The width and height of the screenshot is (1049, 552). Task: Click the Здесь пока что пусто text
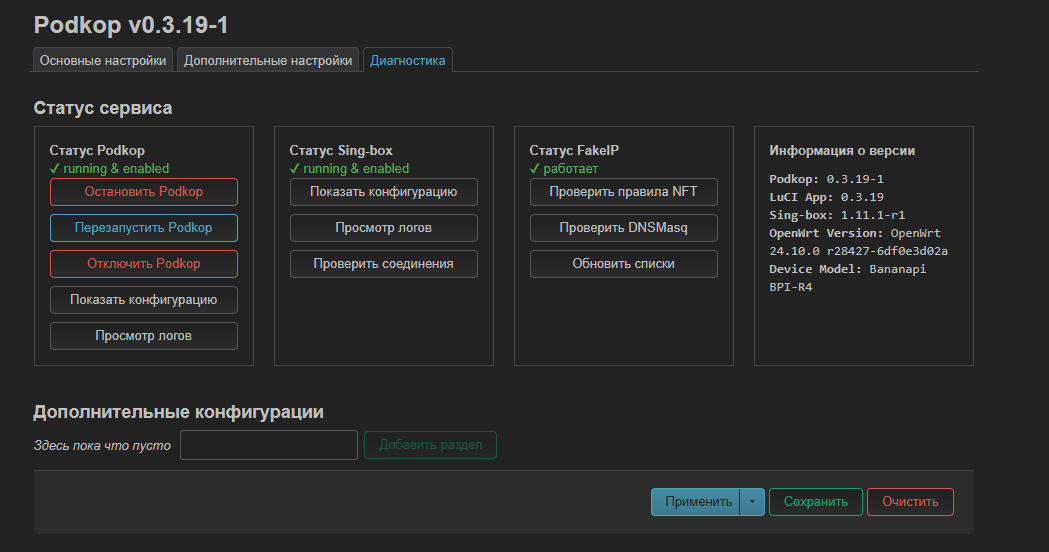point(102,446)
